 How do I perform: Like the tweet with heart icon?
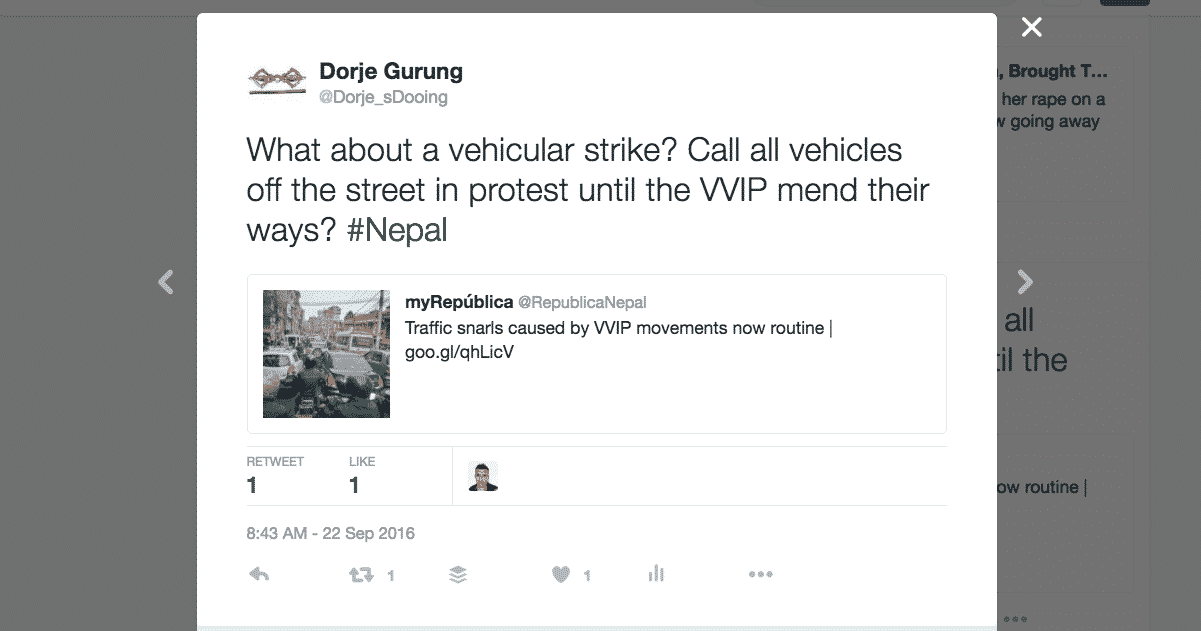561,574
